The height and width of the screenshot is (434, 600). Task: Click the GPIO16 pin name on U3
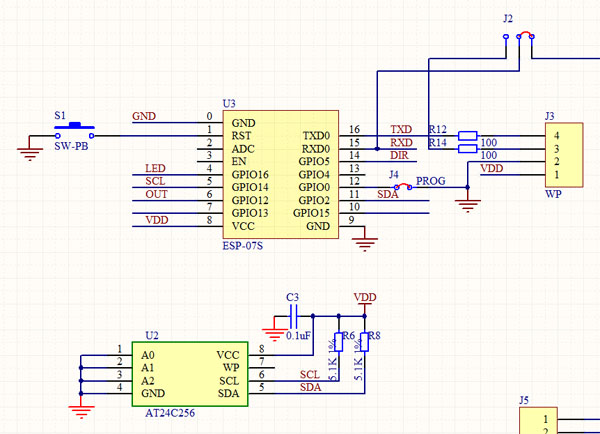tap(250, 175)
